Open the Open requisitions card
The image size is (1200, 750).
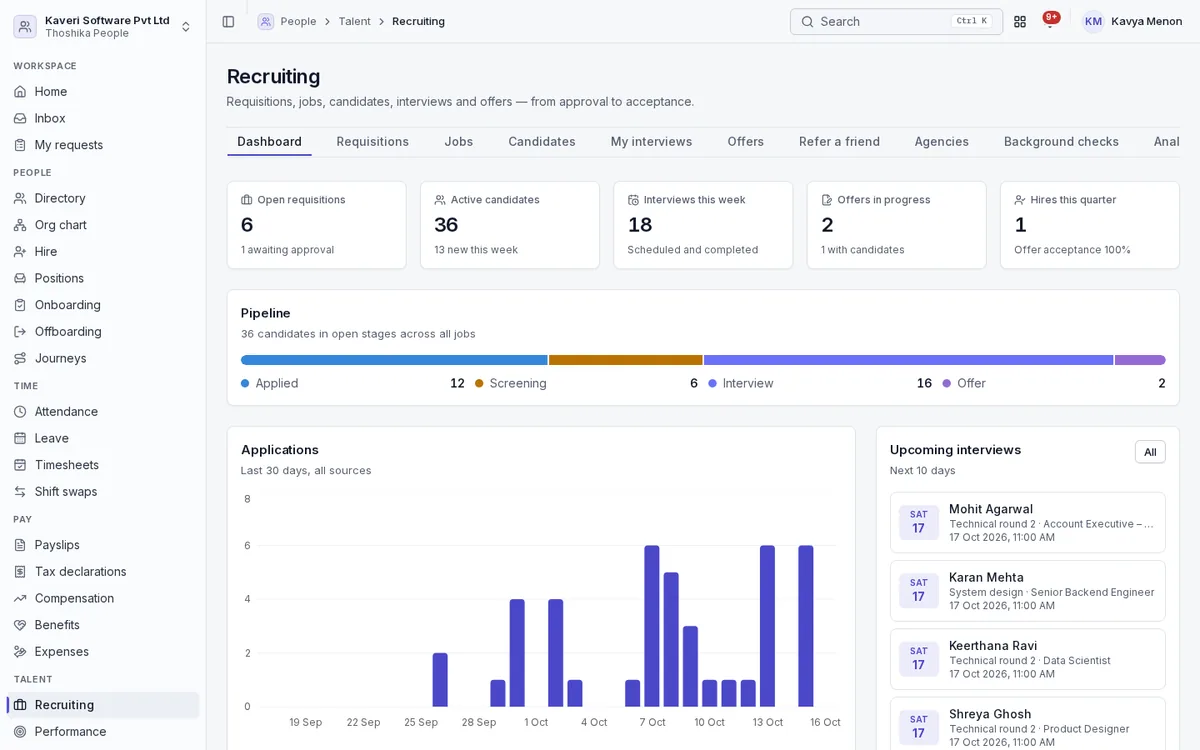(x=317, y=225)
